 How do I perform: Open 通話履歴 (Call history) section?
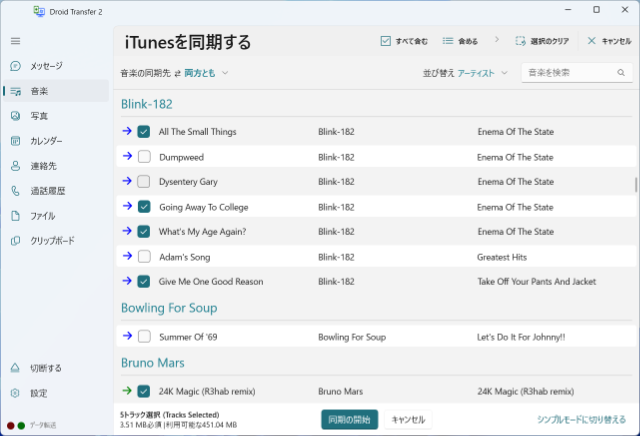click(56, 191)
